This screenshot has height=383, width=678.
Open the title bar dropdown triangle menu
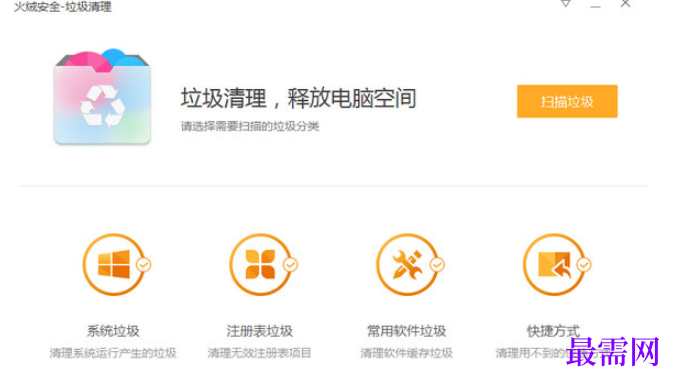(x=565, y=4)
